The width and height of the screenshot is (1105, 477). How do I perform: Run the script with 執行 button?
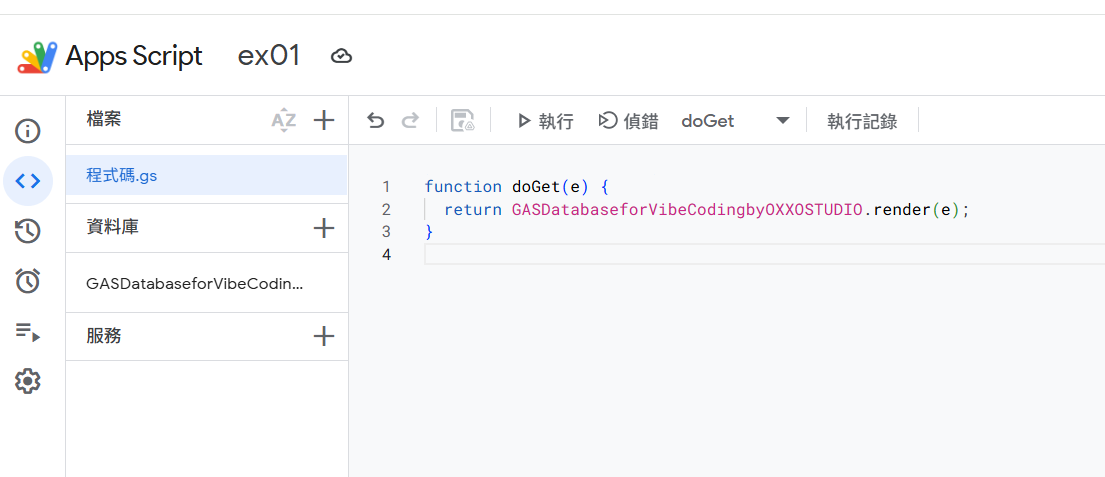(x=545, y=121)
